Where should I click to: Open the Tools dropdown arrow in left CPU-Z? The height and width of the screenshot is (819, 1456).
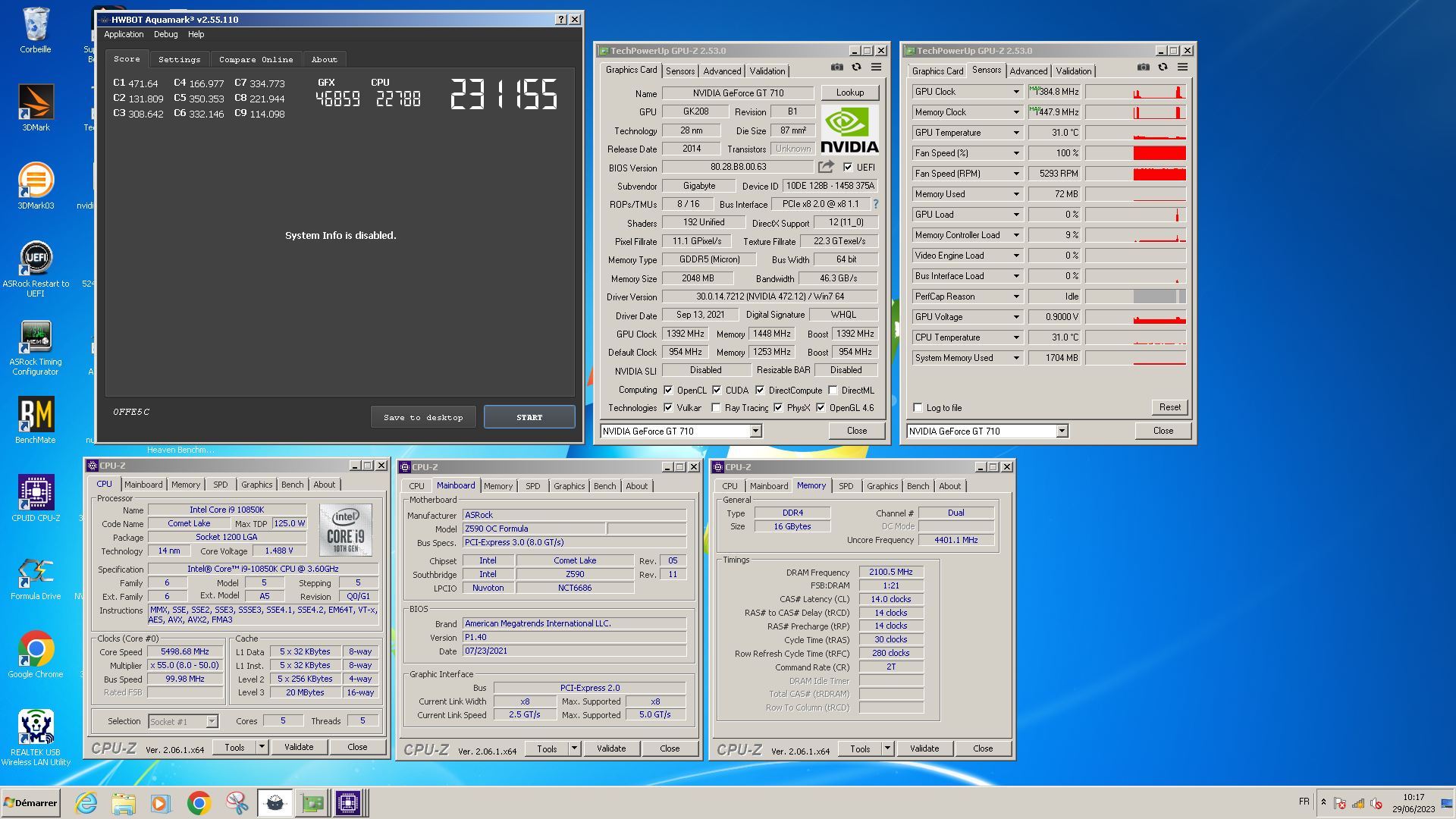[x=262, y=748]
